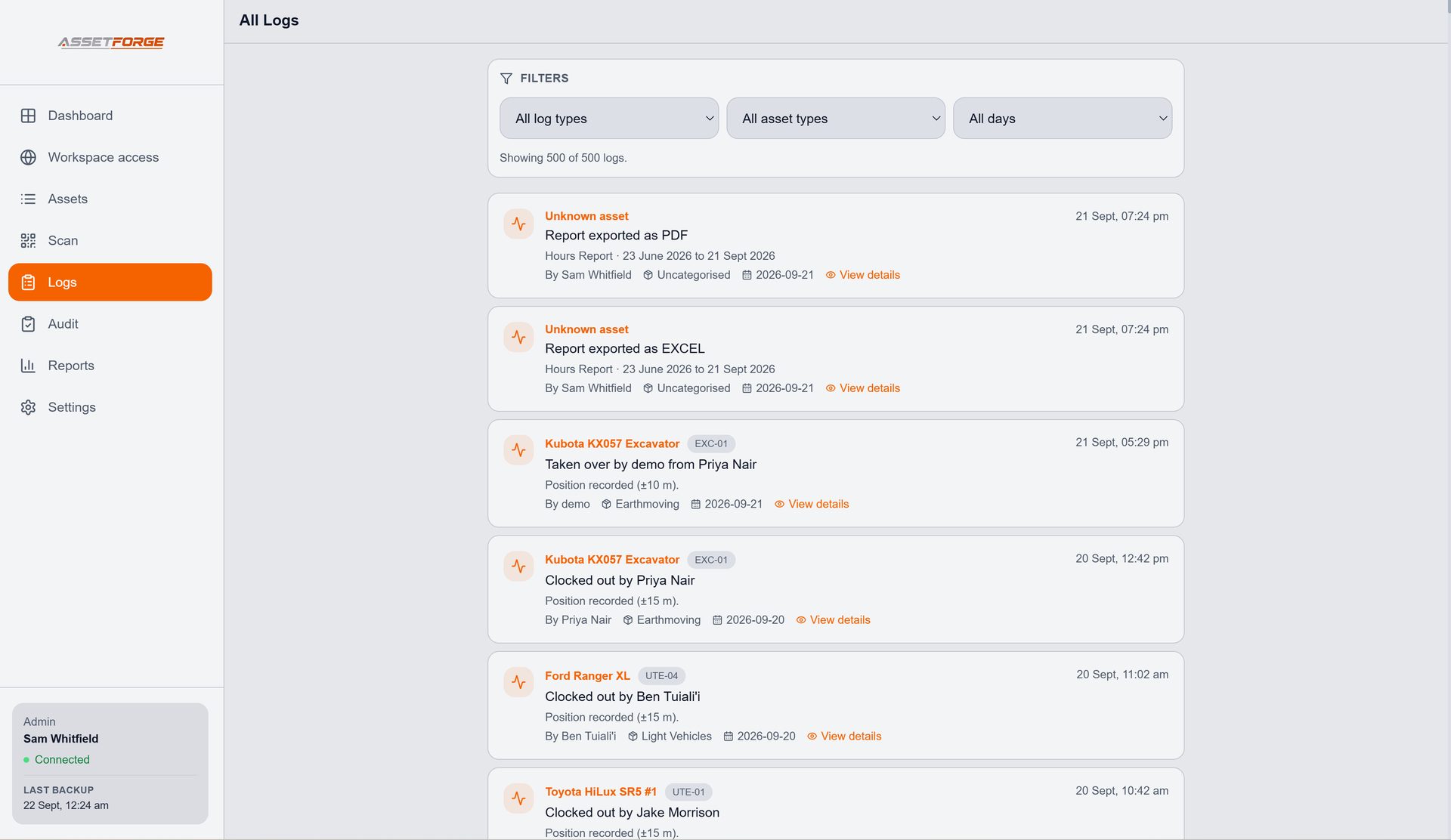Click the AssetForge logo
Image resolution: width=1451 pixels, height=840 pixels.
(111, 42)
